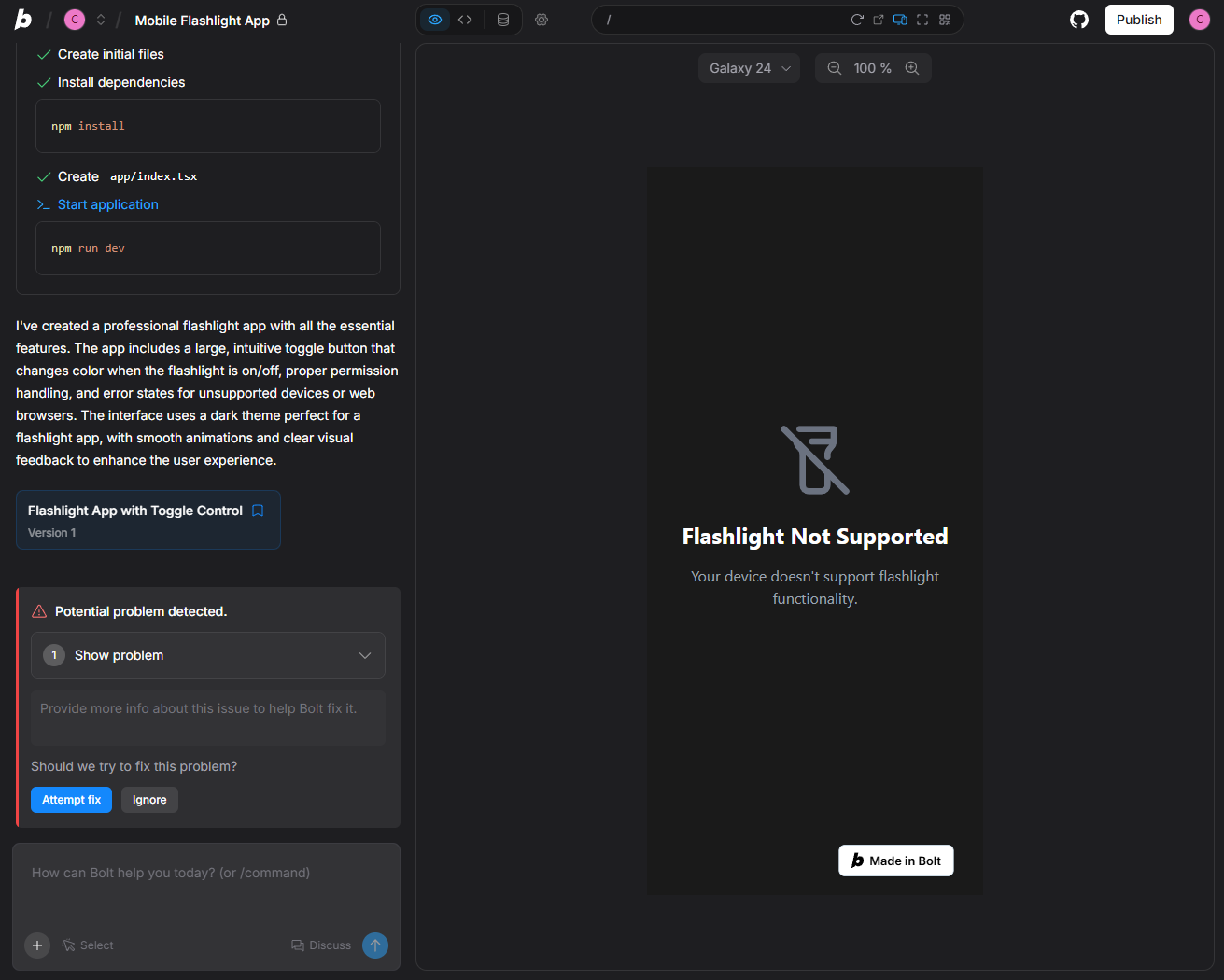Reload the app preview
Viewport: 1224px width, 980px height.
(x=856, y=19)
